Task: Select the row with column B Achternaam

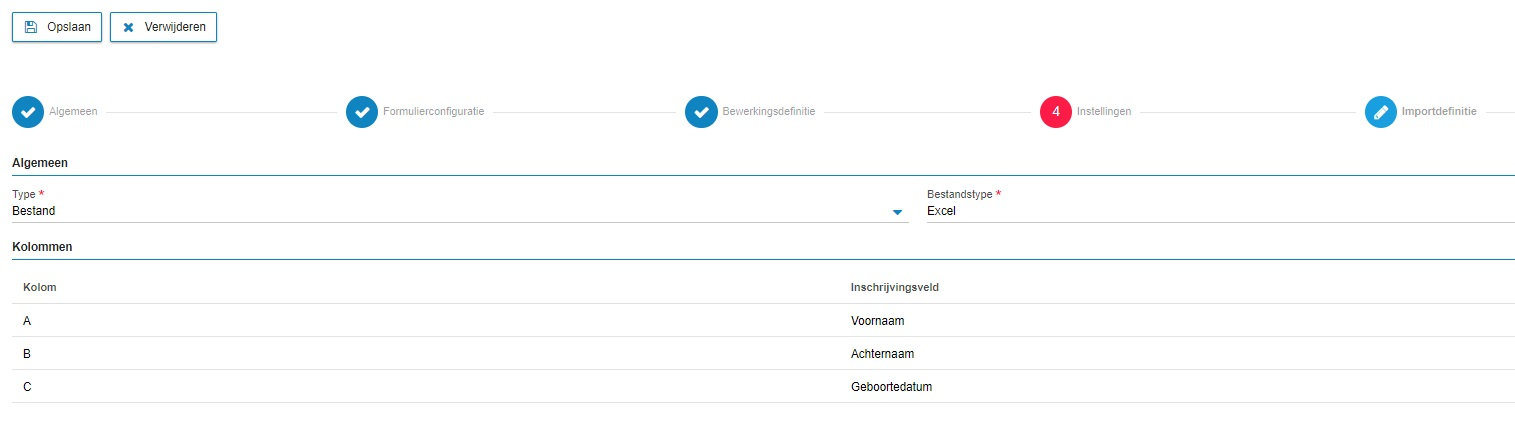Action: click(763, 354)
